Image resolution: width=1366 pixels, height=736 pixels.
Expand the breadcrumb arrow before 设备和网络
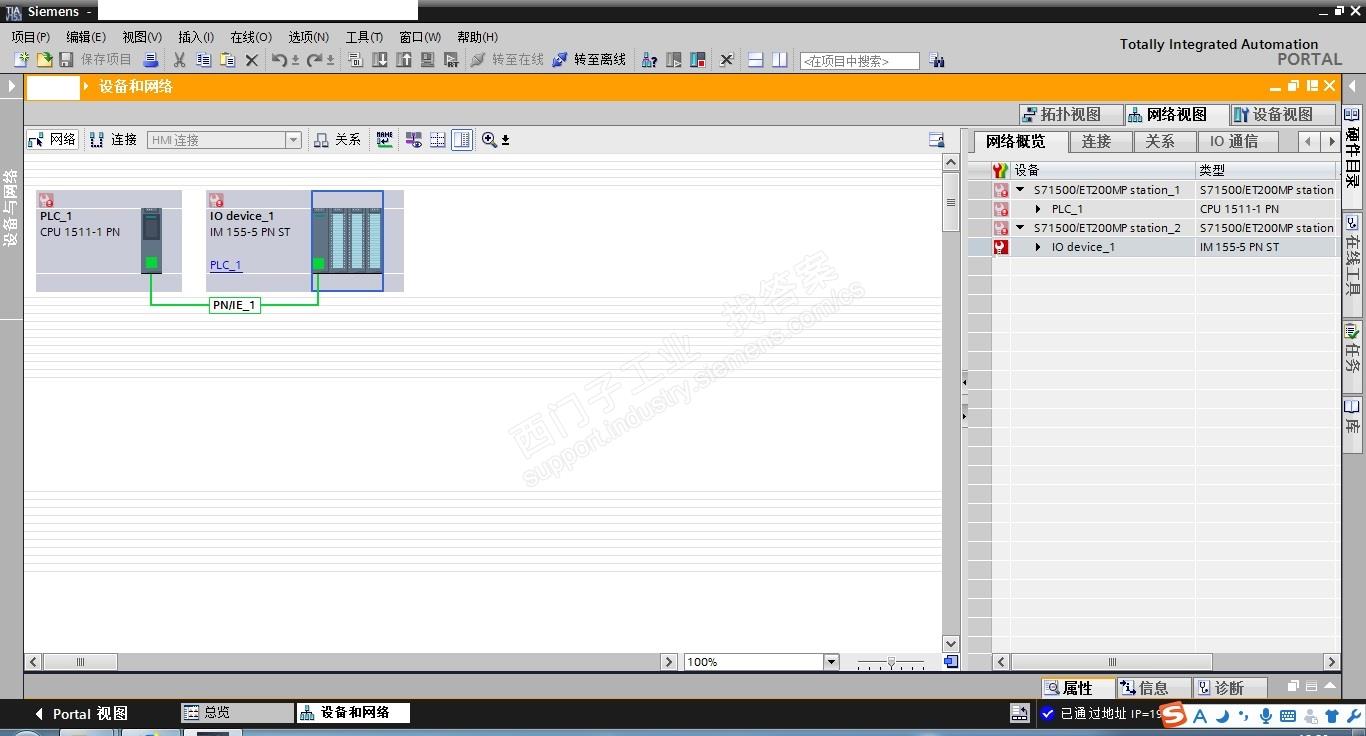click(87, 87)
